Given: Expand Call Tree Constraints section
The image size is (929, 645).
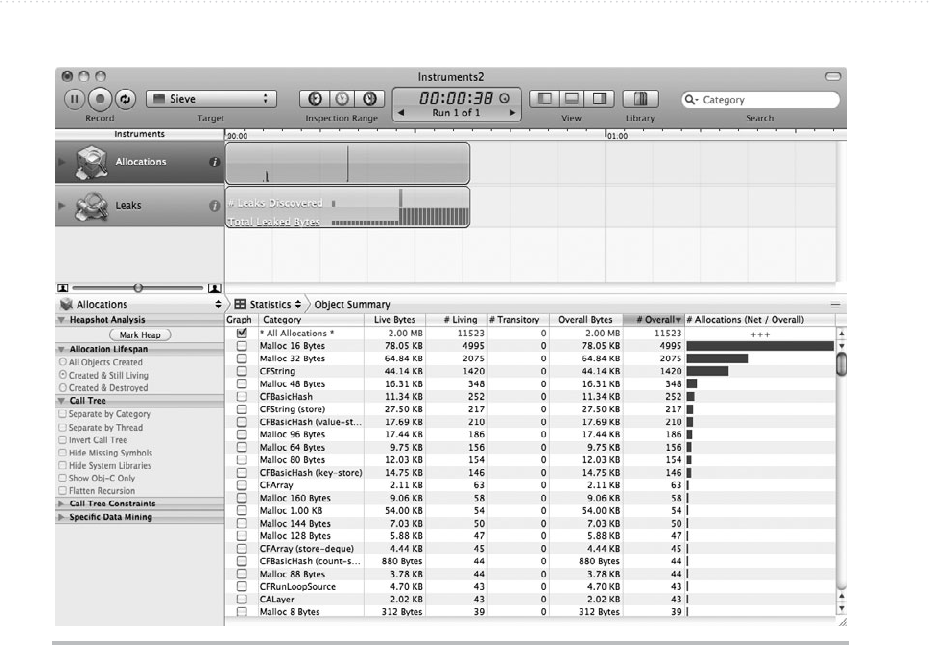Looking at the screenshot, I should 60,503.
